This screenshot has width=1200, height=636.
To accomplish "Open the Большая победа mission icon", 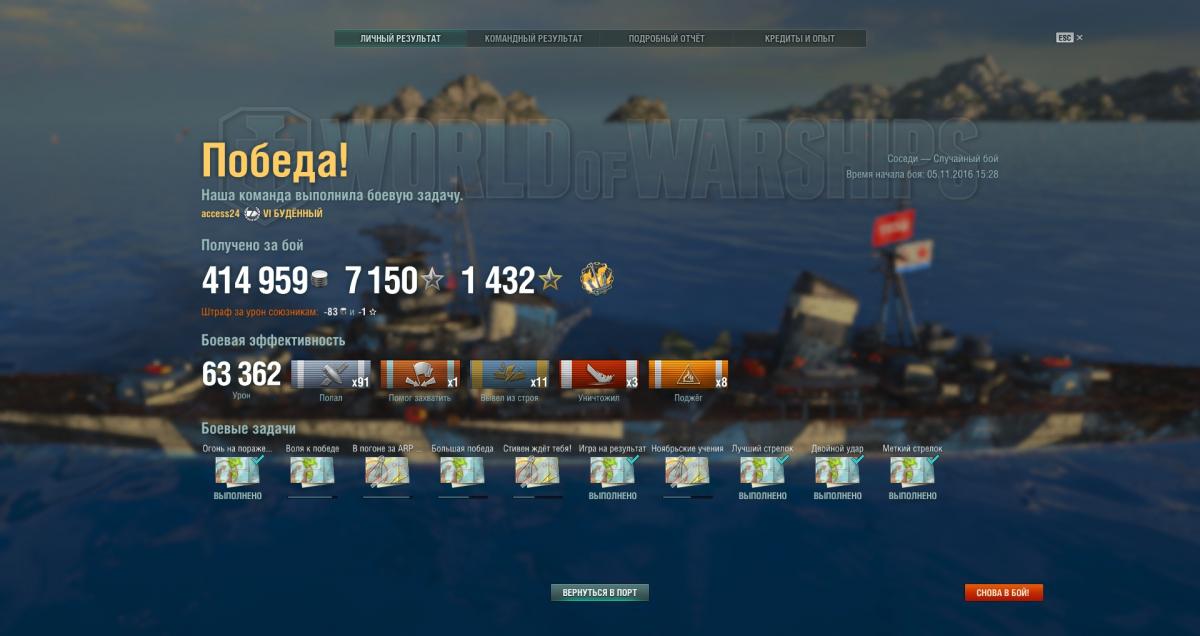I will point(462,471).
